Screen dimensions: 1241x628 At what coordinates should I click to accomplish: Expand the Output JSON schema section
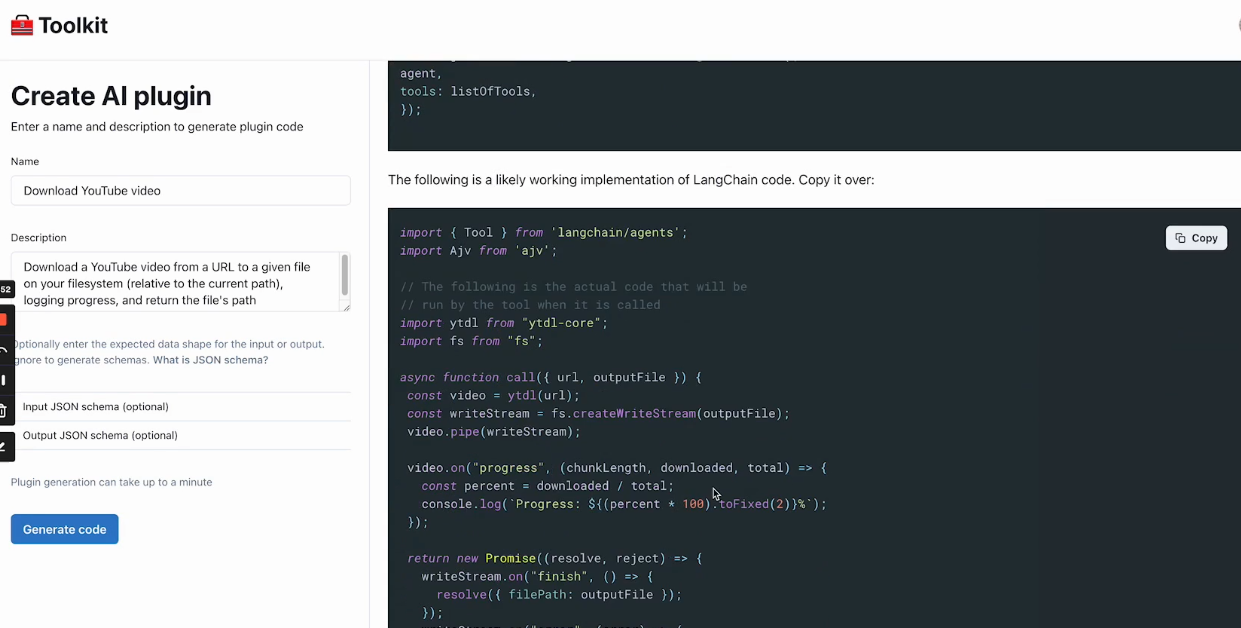click(100, 436)
